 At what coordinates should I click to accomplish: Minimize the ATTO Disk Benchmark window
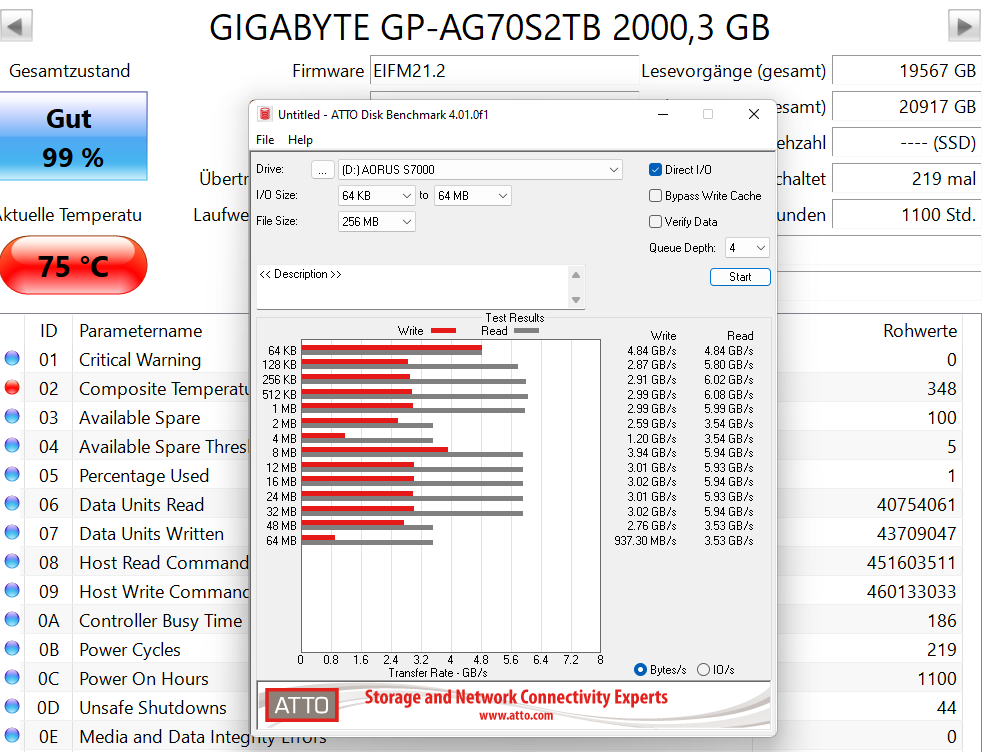(x=663, y=114)
